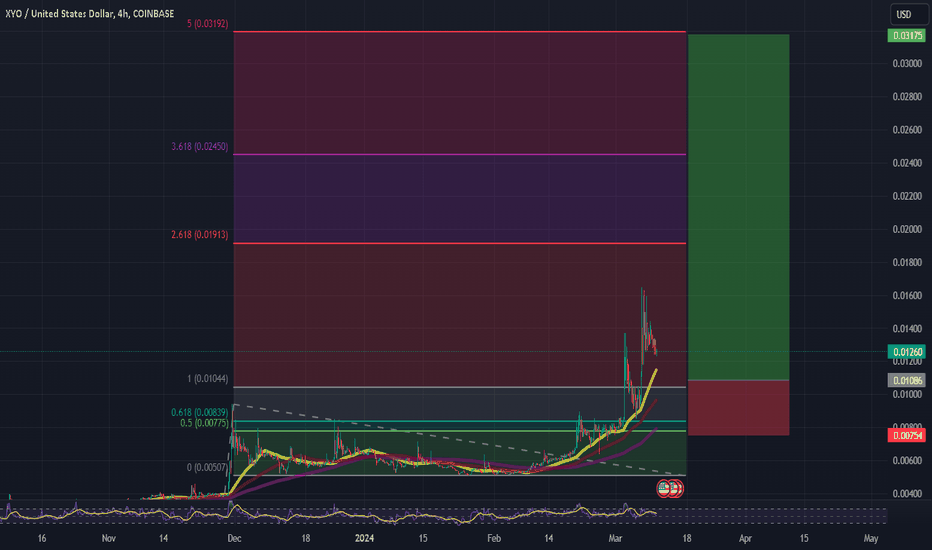Click the XYO / United States Dollar chart title
The width and height of the screenshot is (932, 550).
coord(90,13)
